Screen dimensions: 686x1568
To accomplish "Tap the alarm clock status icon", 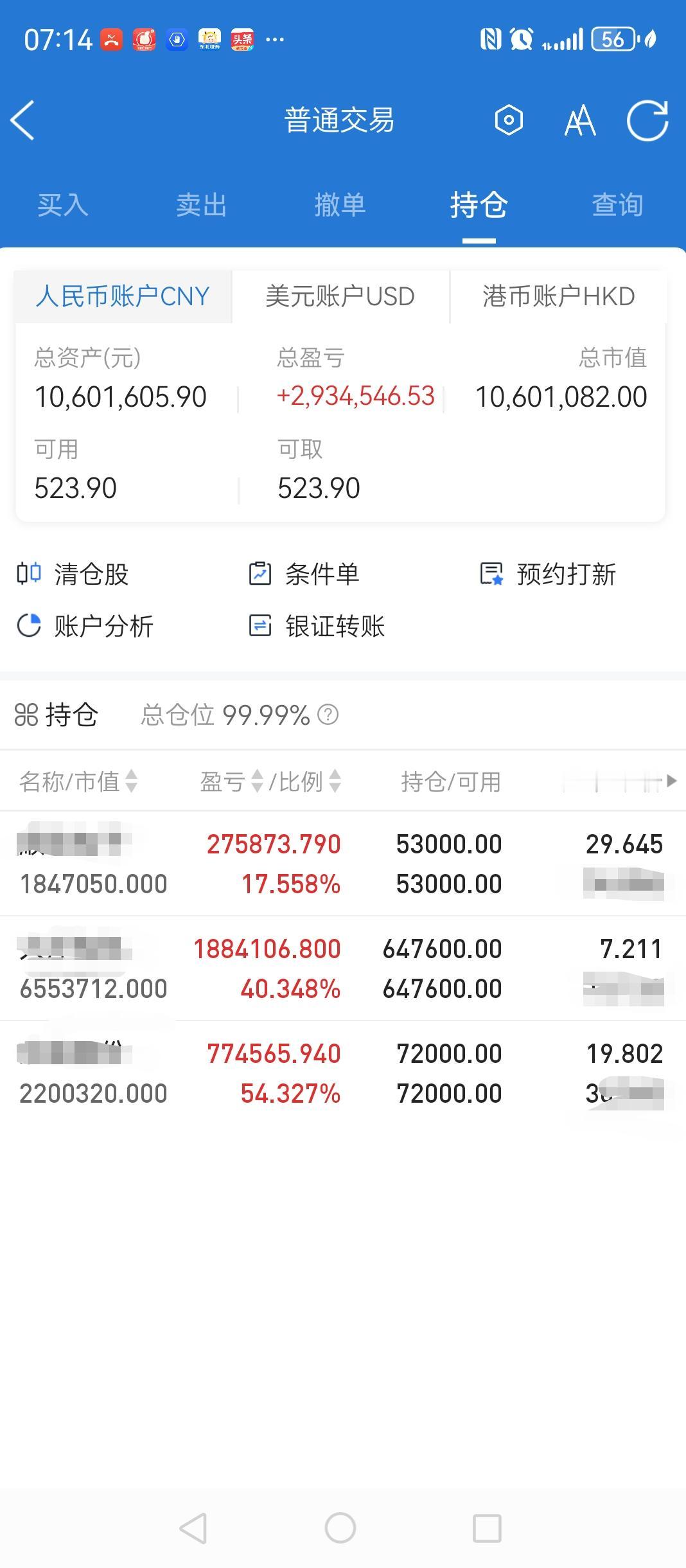I will coord(522,40).
